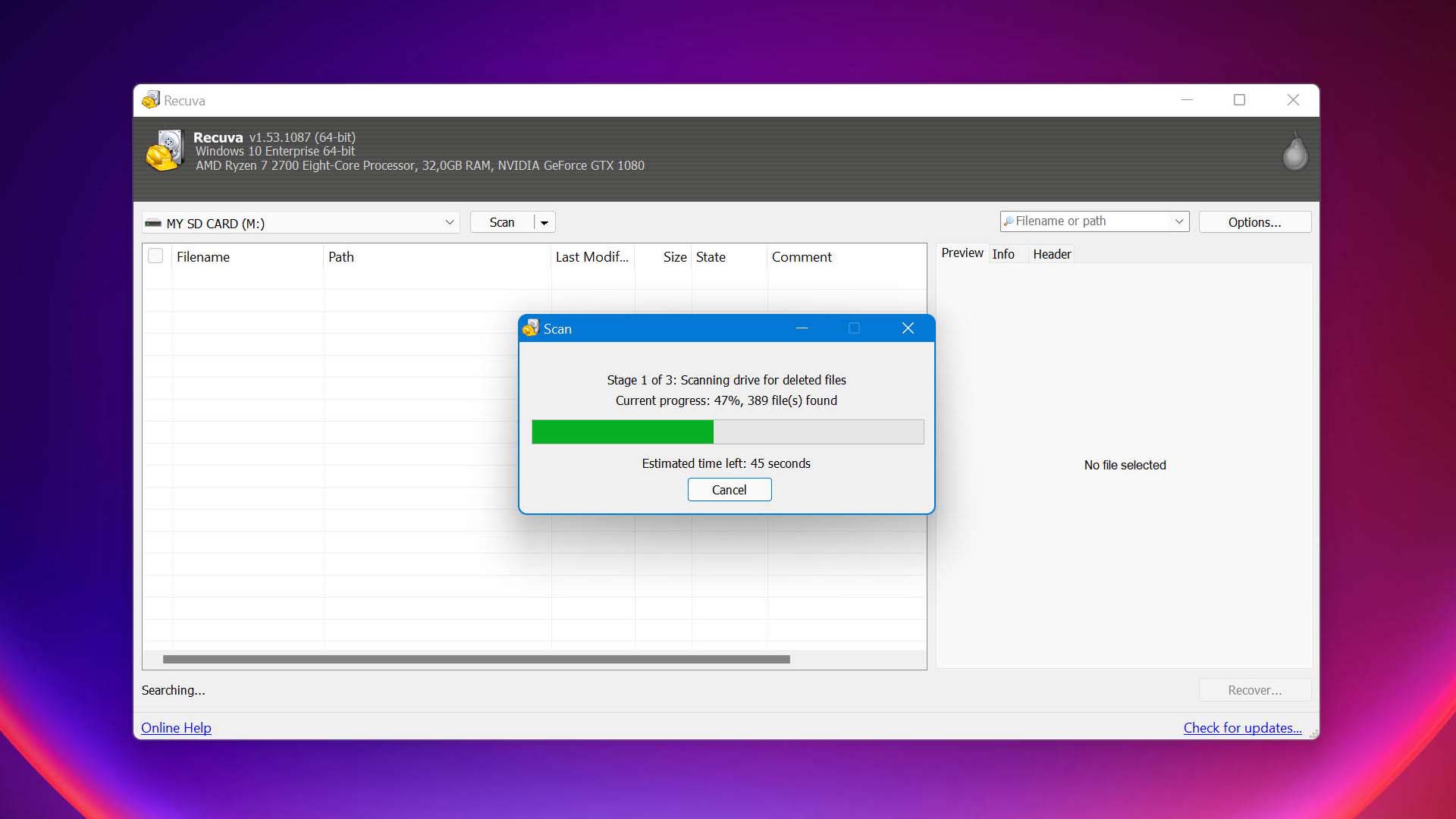Click the green scan progress bar
Viewport: 1456px width, 819px height.
pos(728,431)
